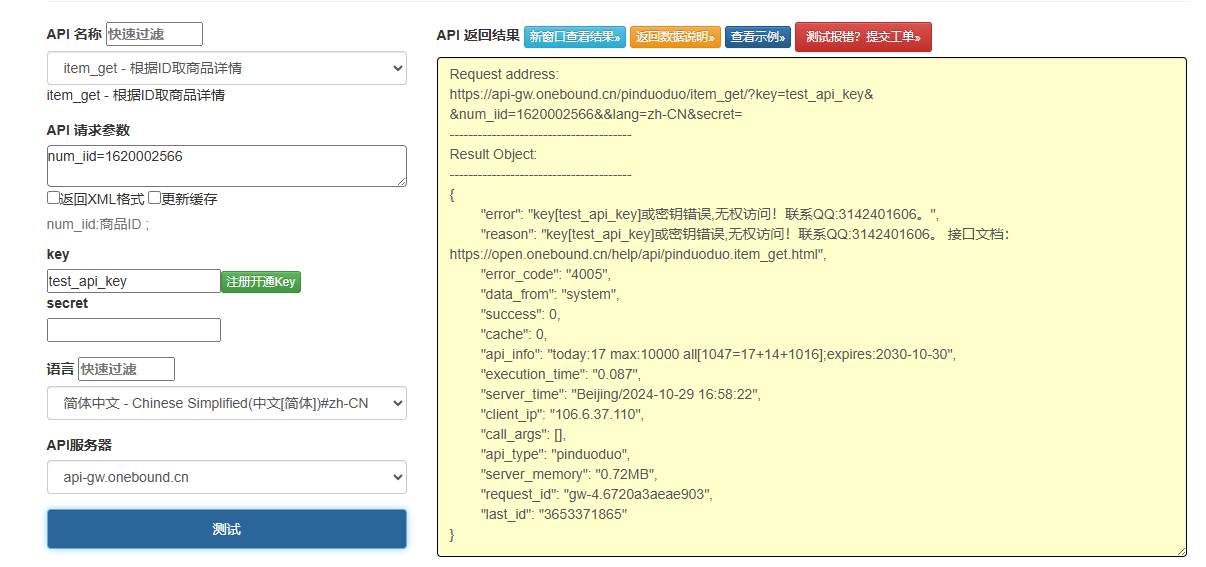Click the Request address label text
Image resolution: width=1206 pixels, height=567 pixels.
point(504,74)
